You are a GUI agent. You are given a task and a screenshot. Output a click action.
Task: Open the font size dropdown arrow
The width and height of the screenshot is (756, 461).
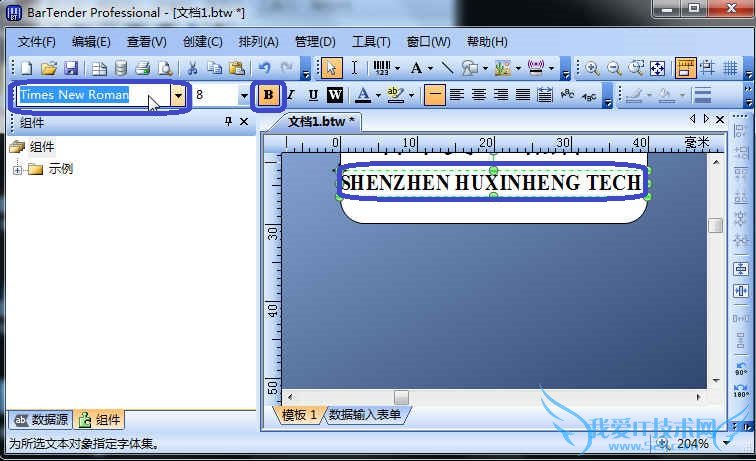coord(244,95)
